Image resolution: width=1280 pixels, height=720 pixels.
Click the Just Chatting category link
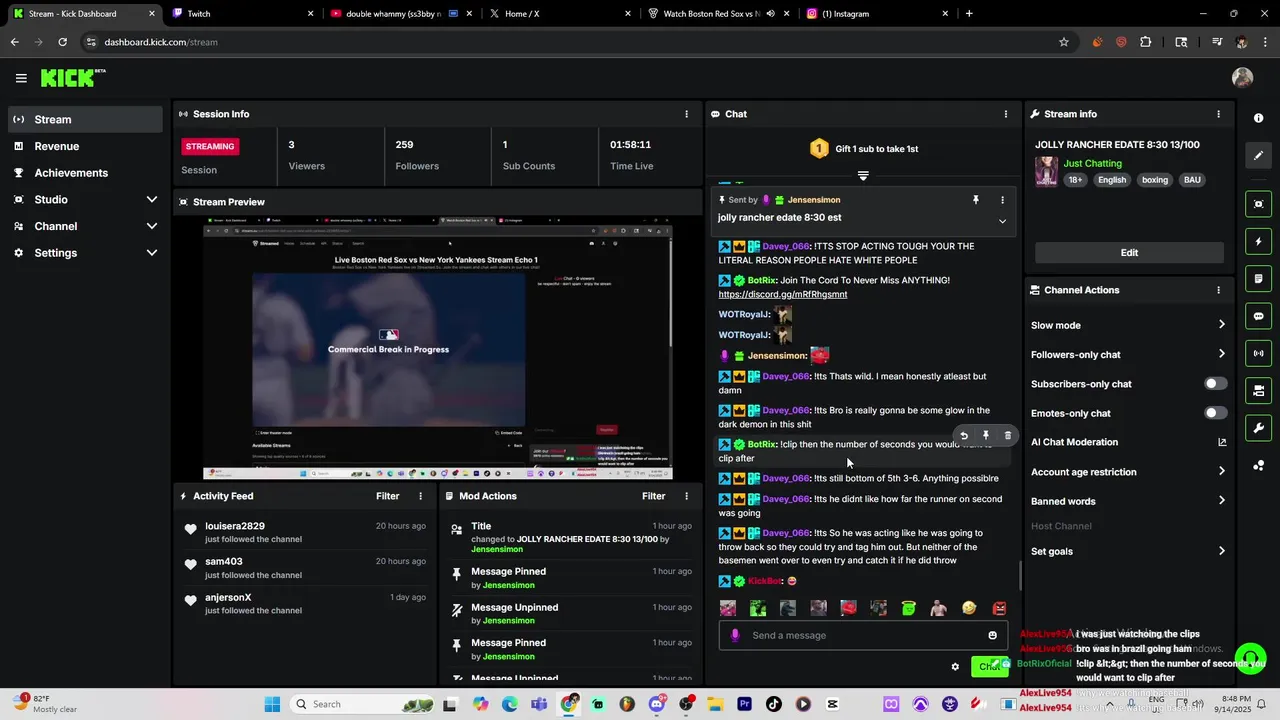1092,163
